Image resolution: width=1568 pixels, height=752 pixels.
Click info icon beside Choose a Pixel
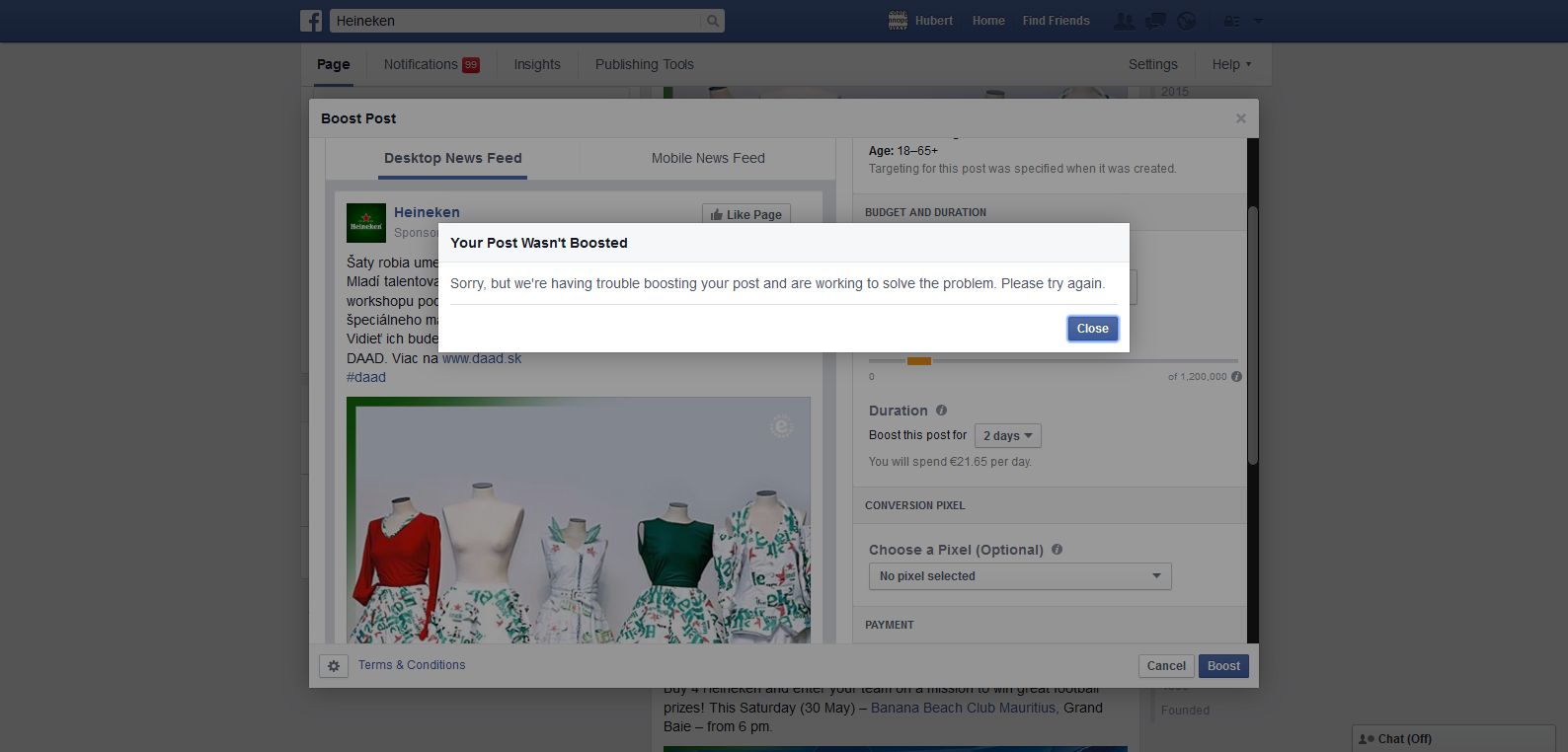pyautogui.click(x=1057, y=550)
